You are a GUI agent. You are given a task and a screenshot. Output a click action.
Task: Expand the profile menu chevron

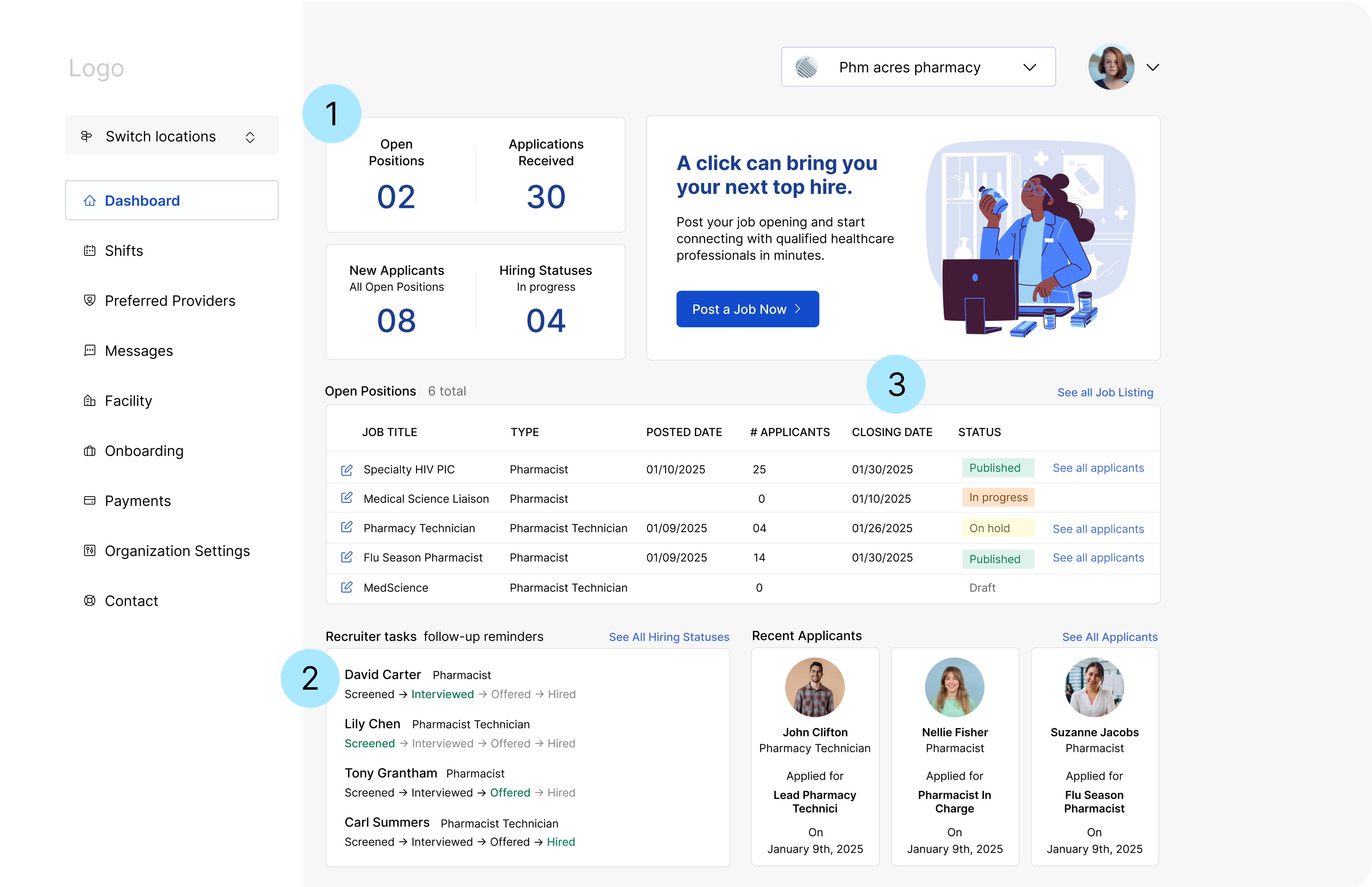[1153, 67]
